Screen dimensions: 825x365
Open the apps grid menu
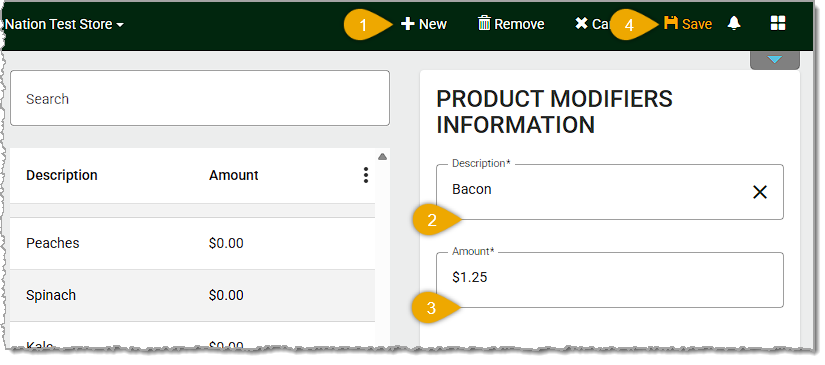click(778, 23)
